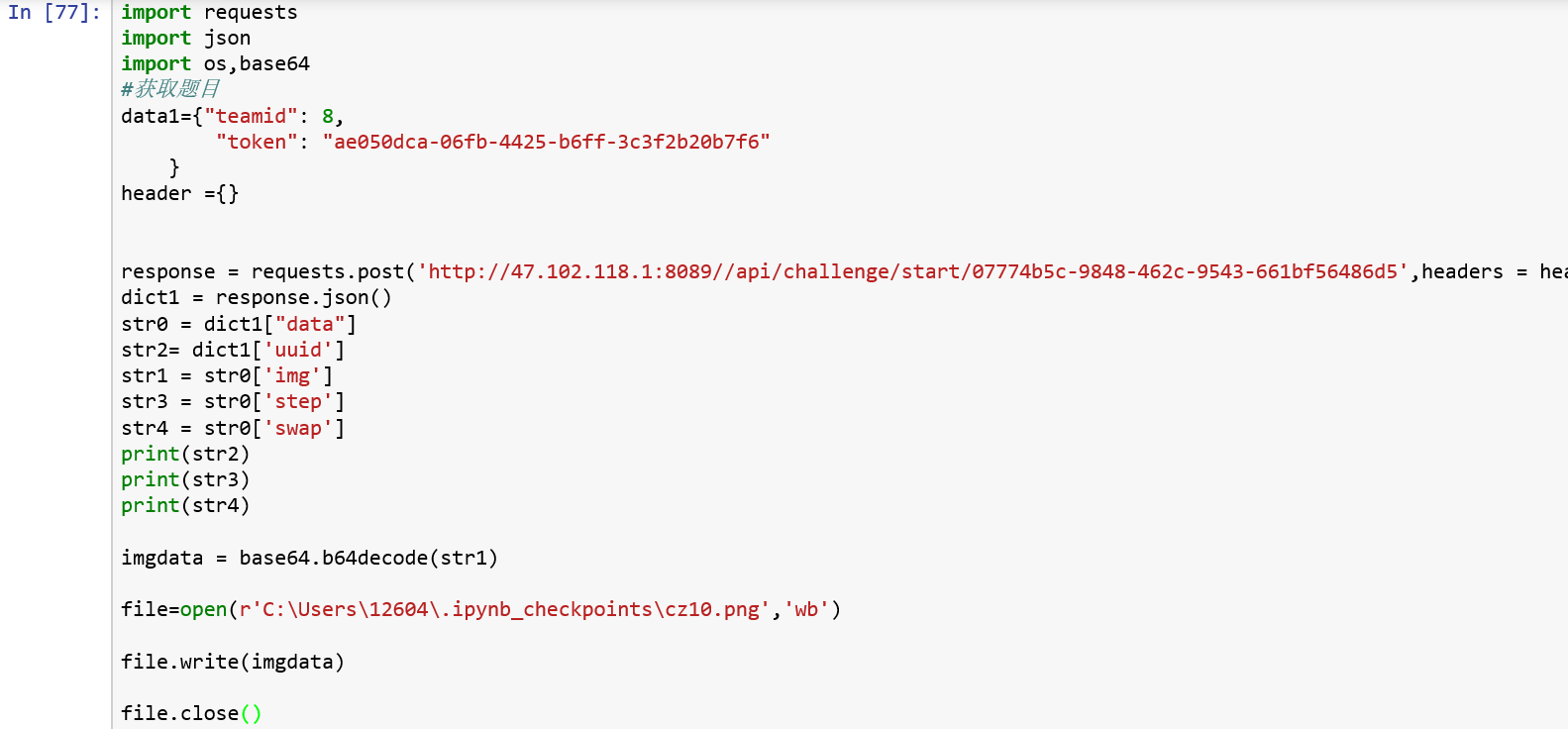
Task: Click the os,base64 import line
Action: click(x=215, y=64)
